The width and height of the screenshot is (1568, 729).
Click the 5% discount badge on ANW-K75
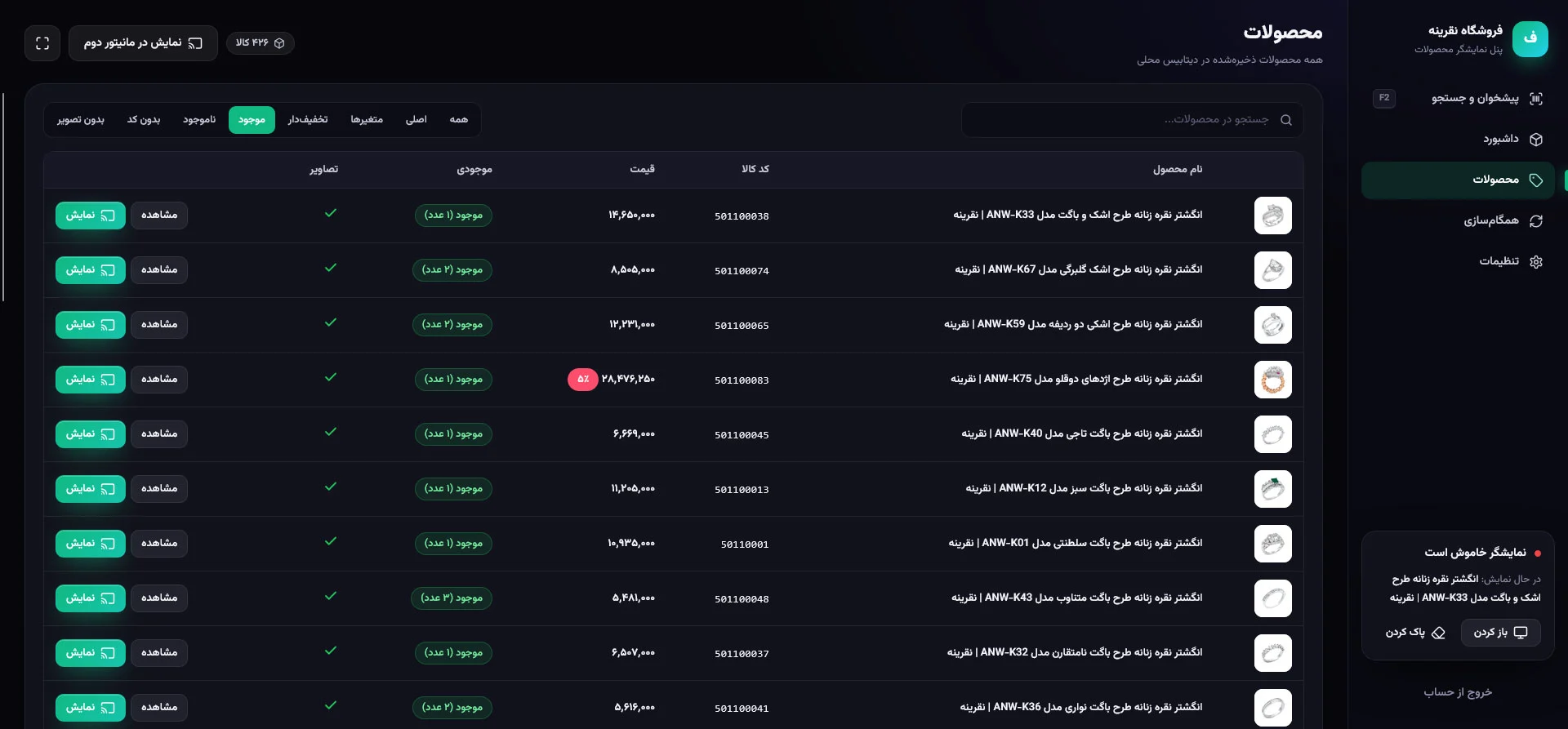click(583, 380)
